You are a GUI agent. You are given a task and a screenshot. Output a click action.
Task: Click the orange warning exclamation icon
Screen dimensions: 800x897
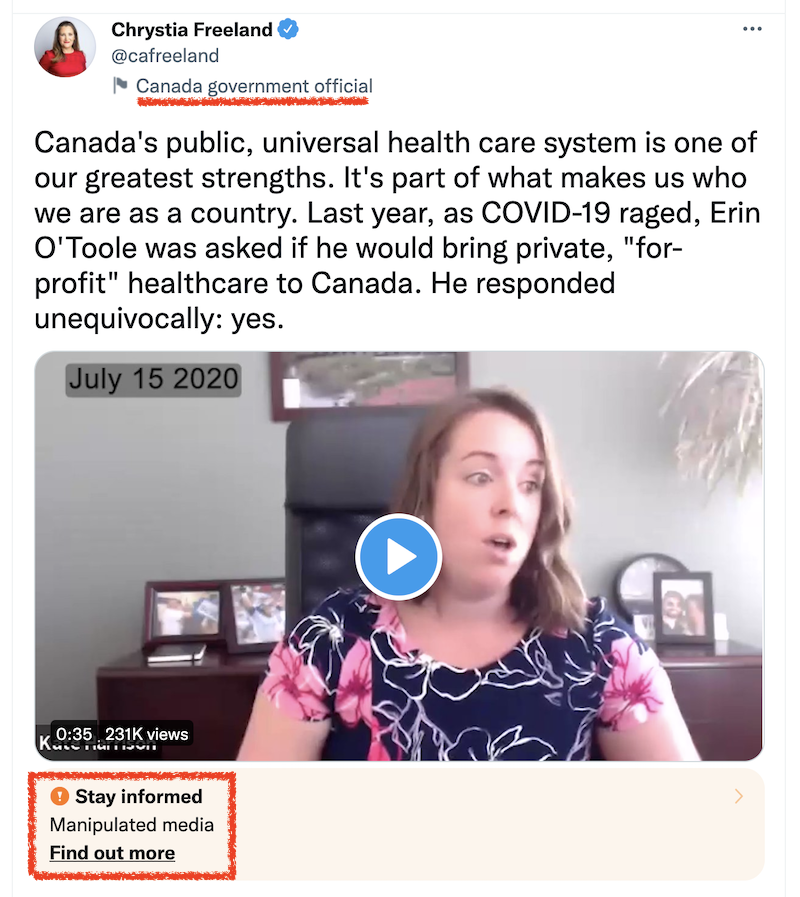click(60, 796)
